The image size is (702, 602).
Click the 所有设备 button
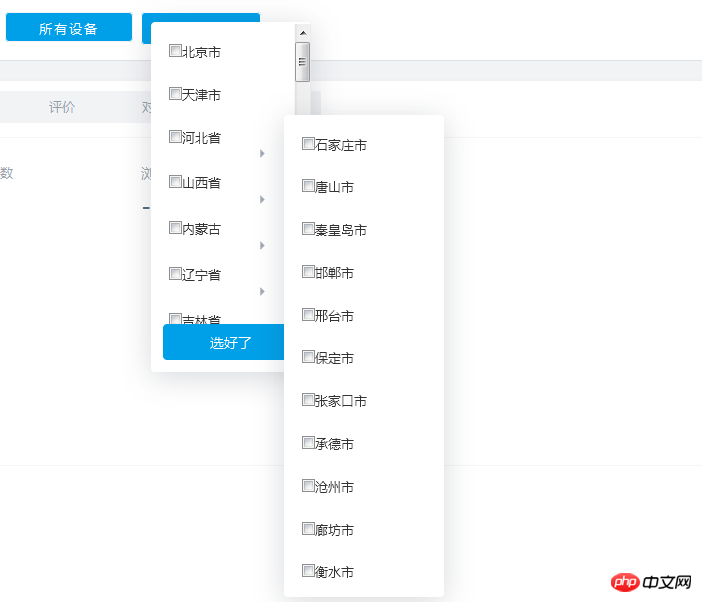pyautogui.click(x=69, y=27)
